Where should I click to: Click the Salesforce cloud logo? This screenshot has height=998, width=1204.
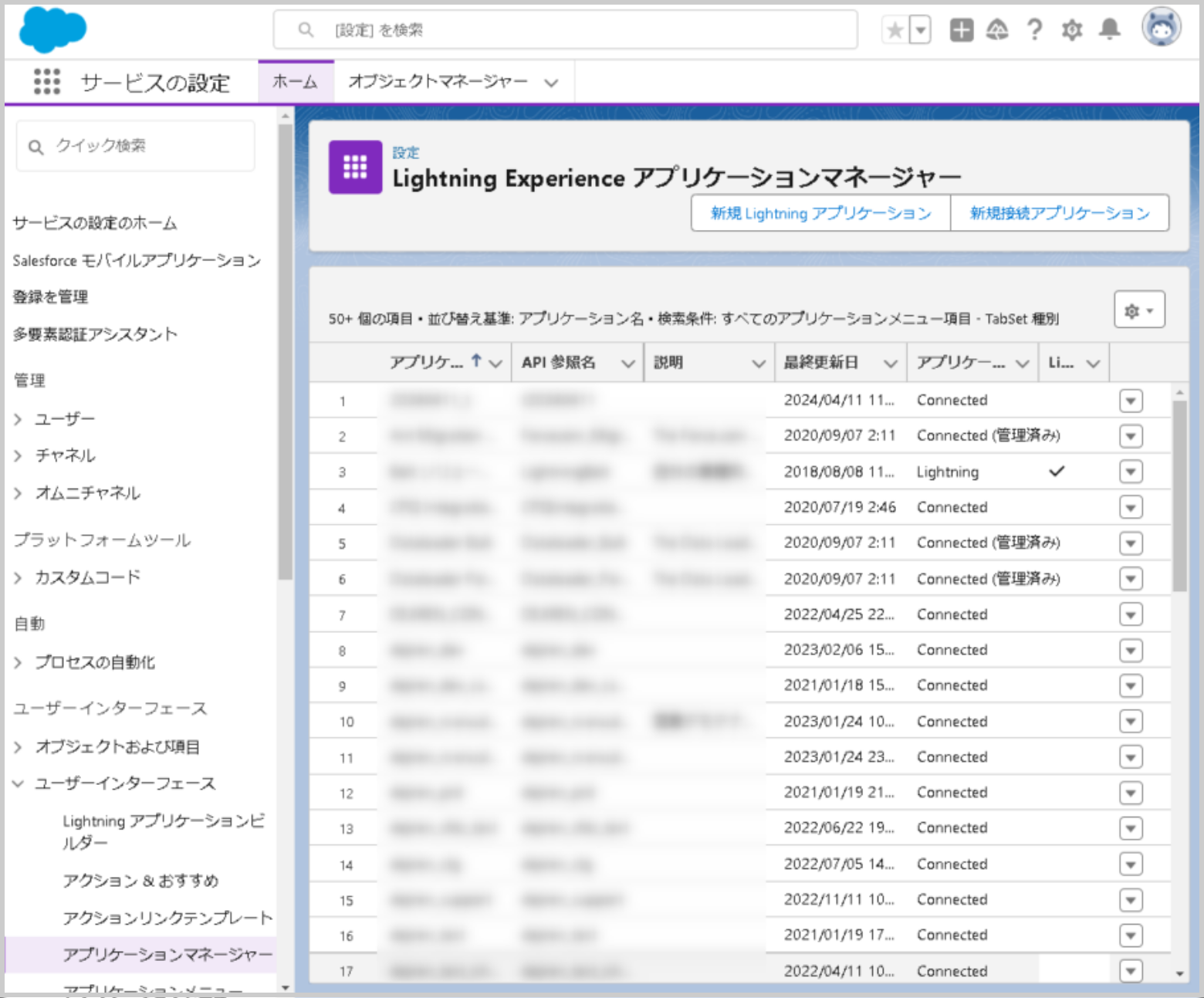pyautogui.click(x=52, y=30)
